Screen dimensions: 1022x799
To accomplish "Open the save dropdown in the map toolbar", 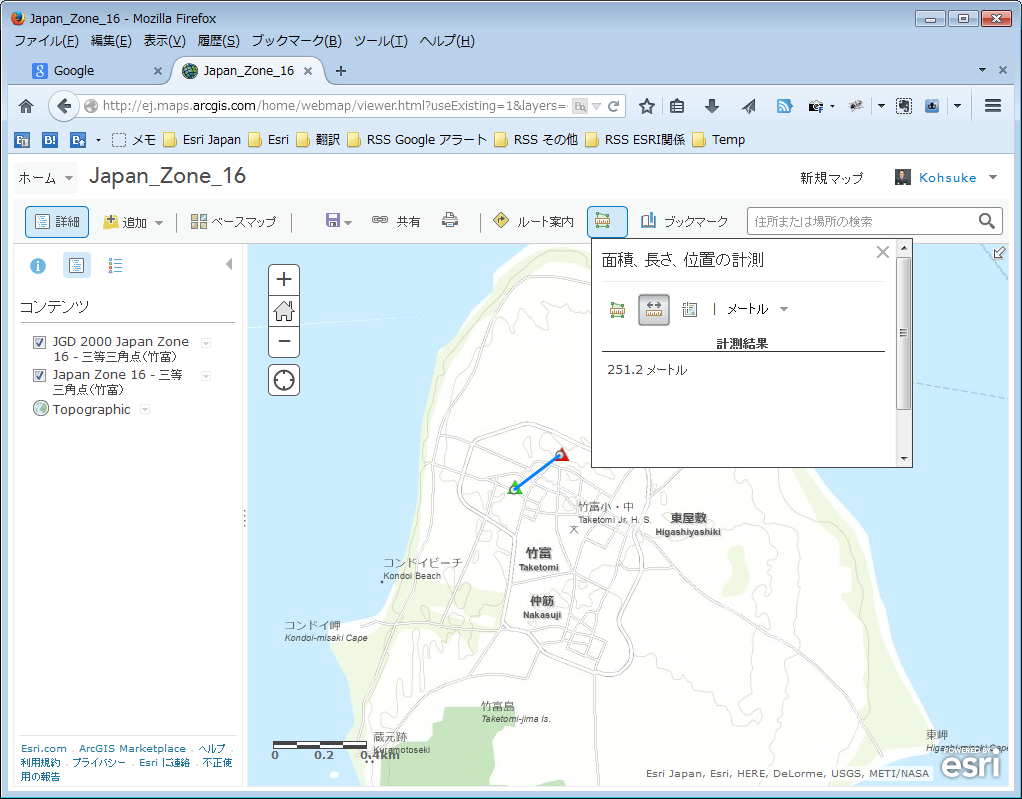I will tap(338, 221).
